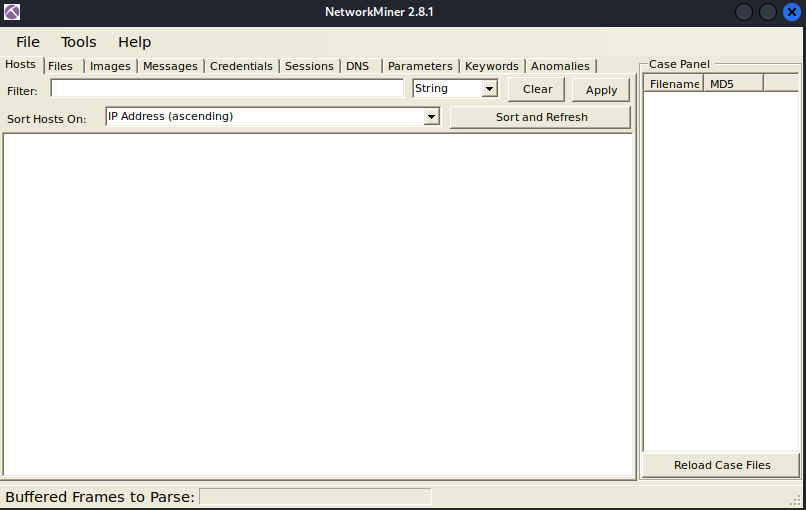Expand the String filter type dropdown
Viewport: 806px width, 510px height.
coord(489,88)
